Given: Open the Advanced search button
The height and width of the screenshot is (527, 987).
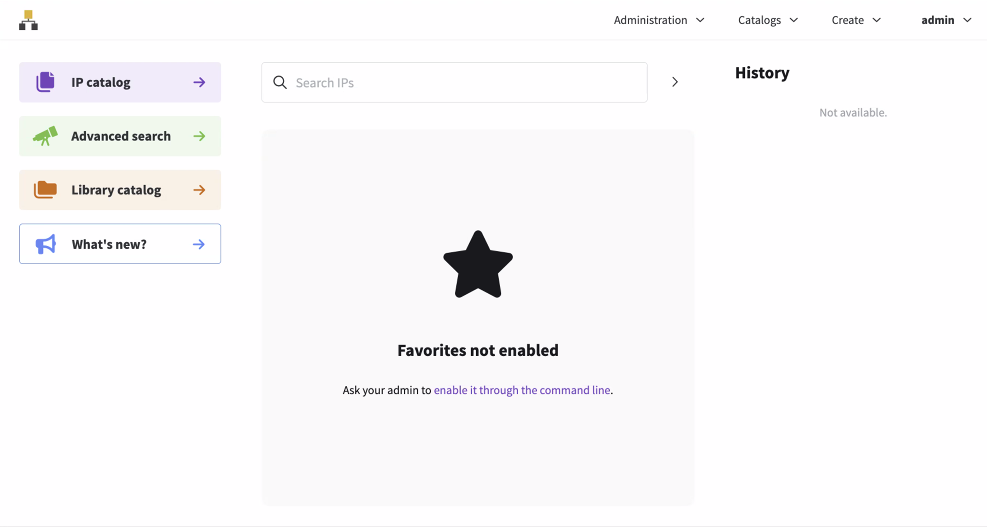Looking at the screenshot, I should (121, 136).
